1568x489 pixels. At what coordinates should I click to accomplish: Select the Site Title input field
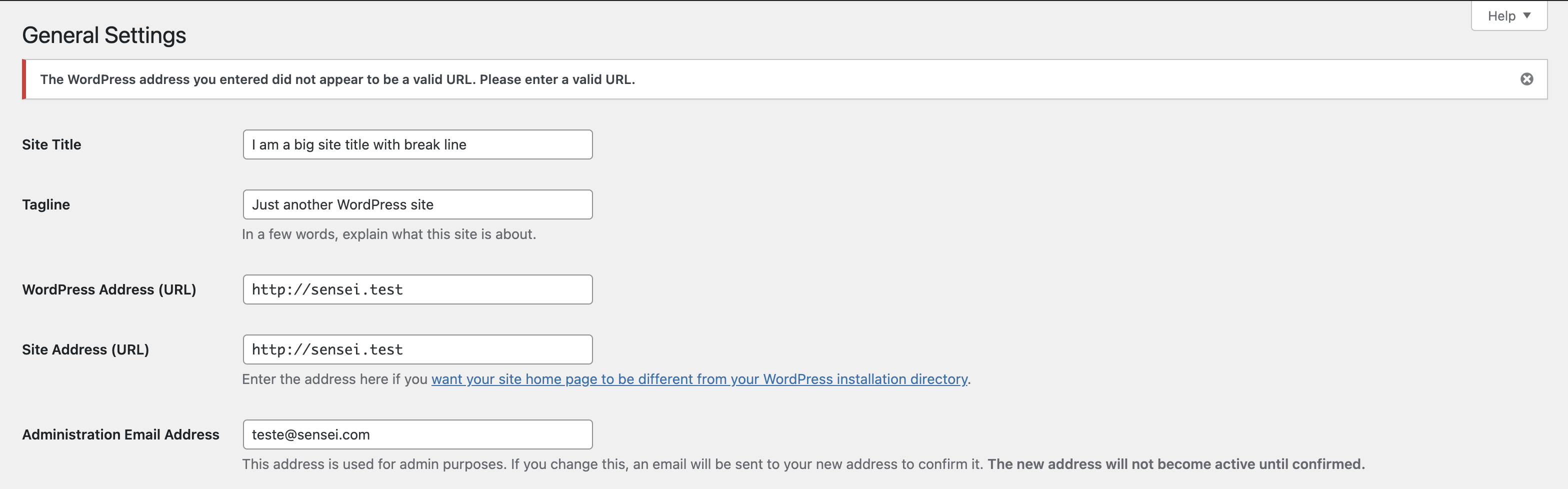point(417,144)
